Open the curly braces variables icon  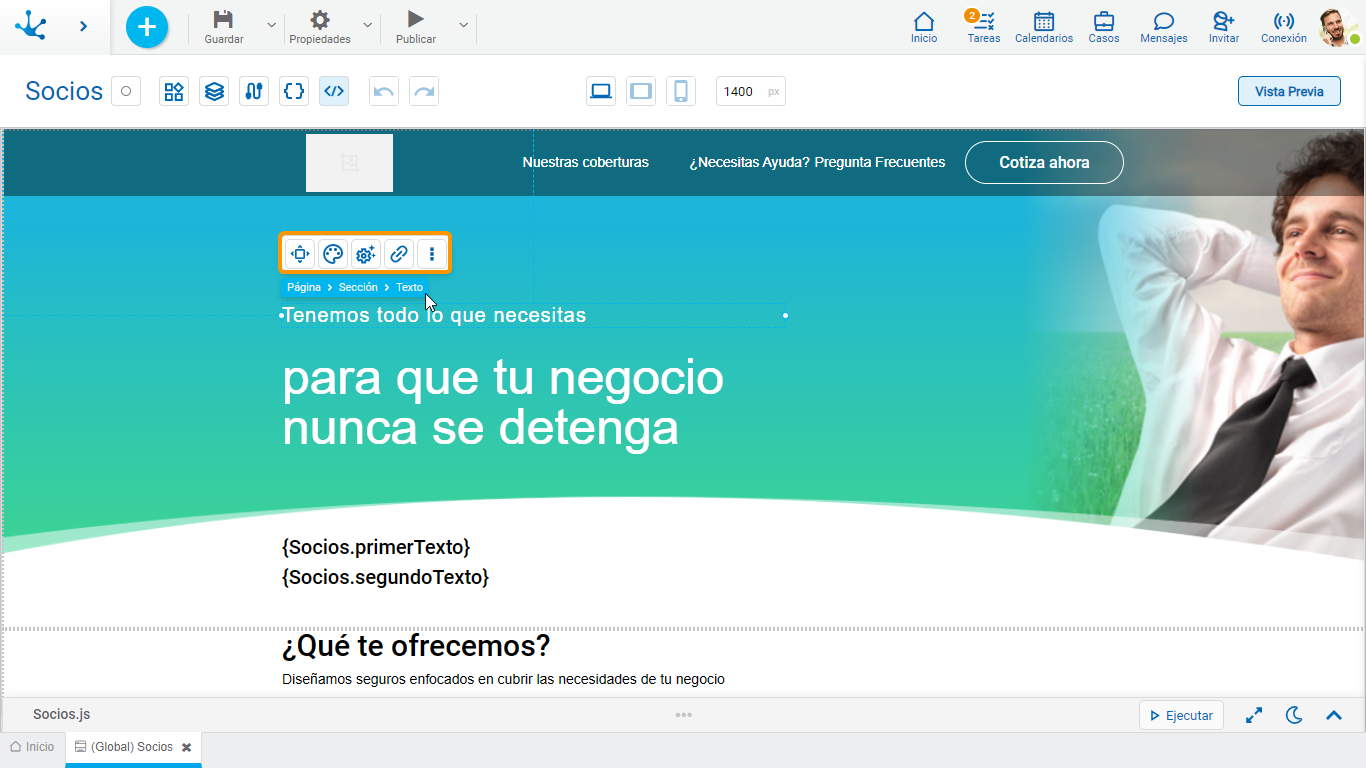(x=294, y=91)
